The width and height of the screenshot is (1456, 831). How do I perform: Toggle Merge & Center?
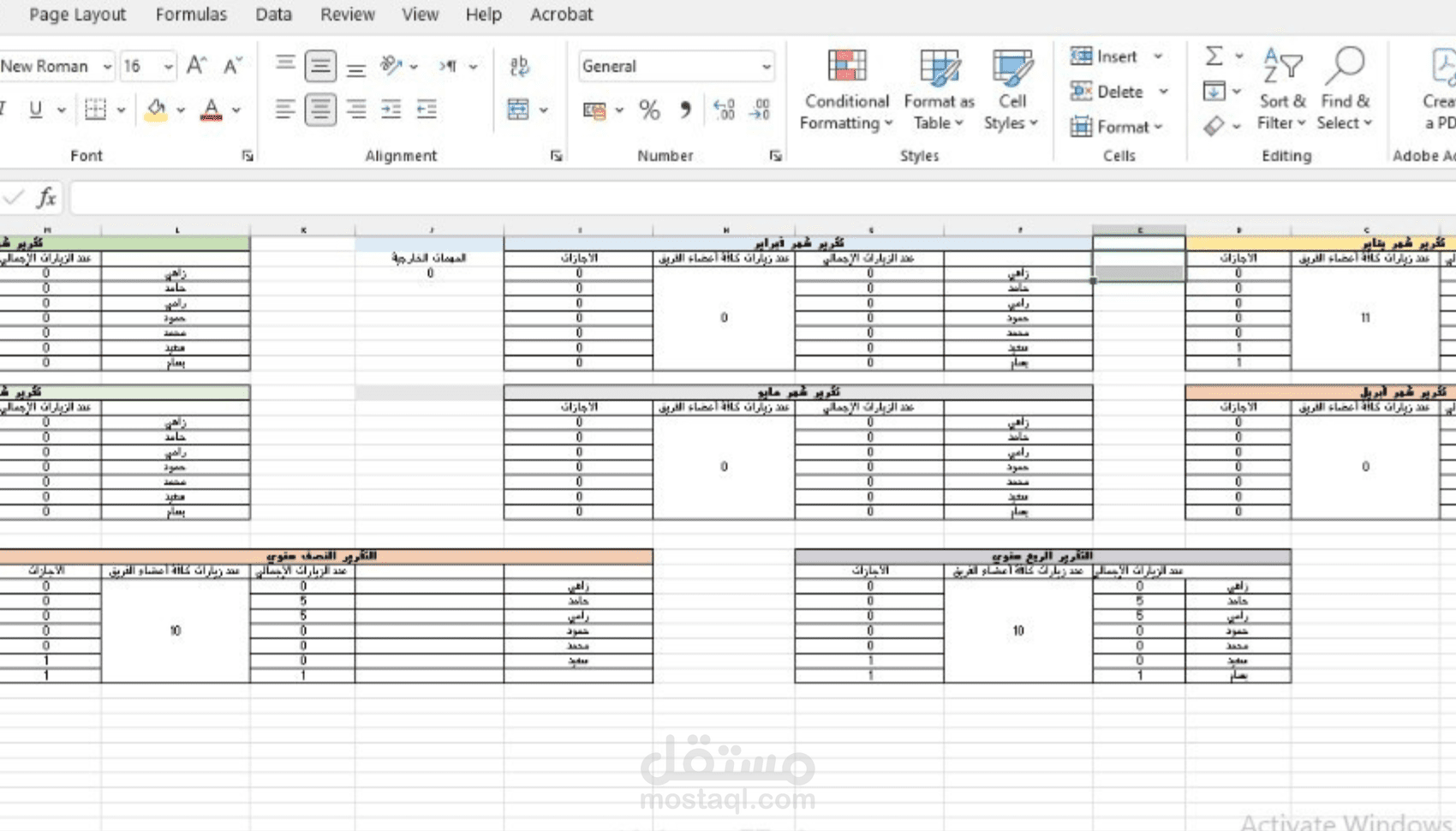(x=518, y=110)
